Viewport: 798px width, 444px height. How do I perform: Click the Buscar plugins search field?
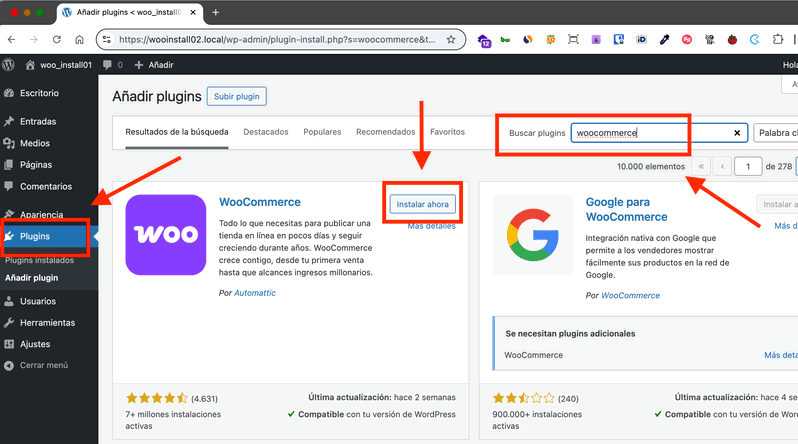tap(659, 133)
